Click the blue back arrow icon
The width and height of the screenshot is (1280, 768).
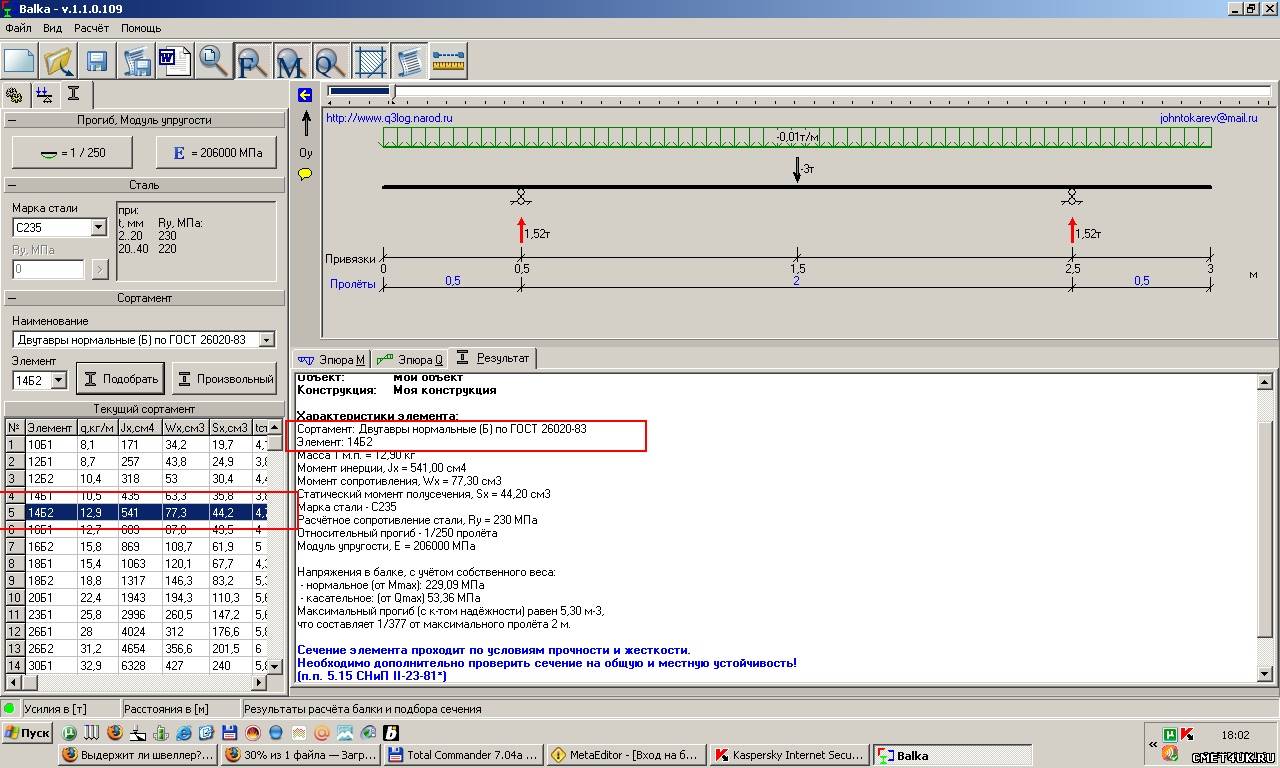(x=305, y=95)
